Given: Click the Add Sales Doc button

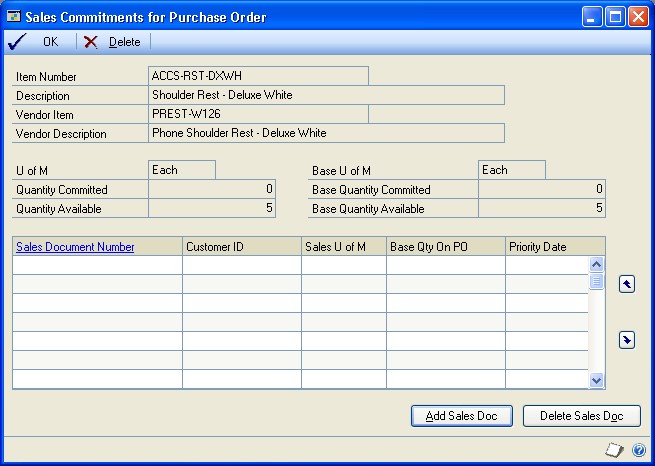Looking at the screenshot, I should pos(462,416).
